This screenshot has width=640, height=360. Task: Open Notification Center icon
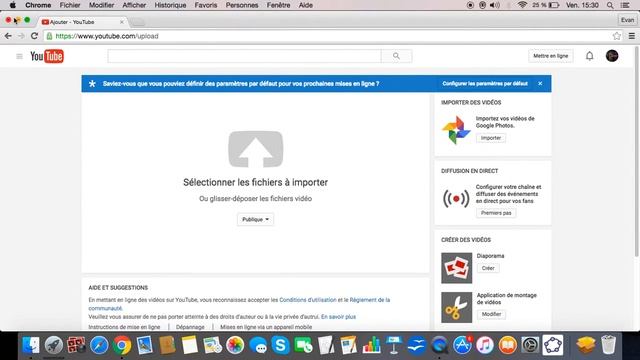click(625, 5)
